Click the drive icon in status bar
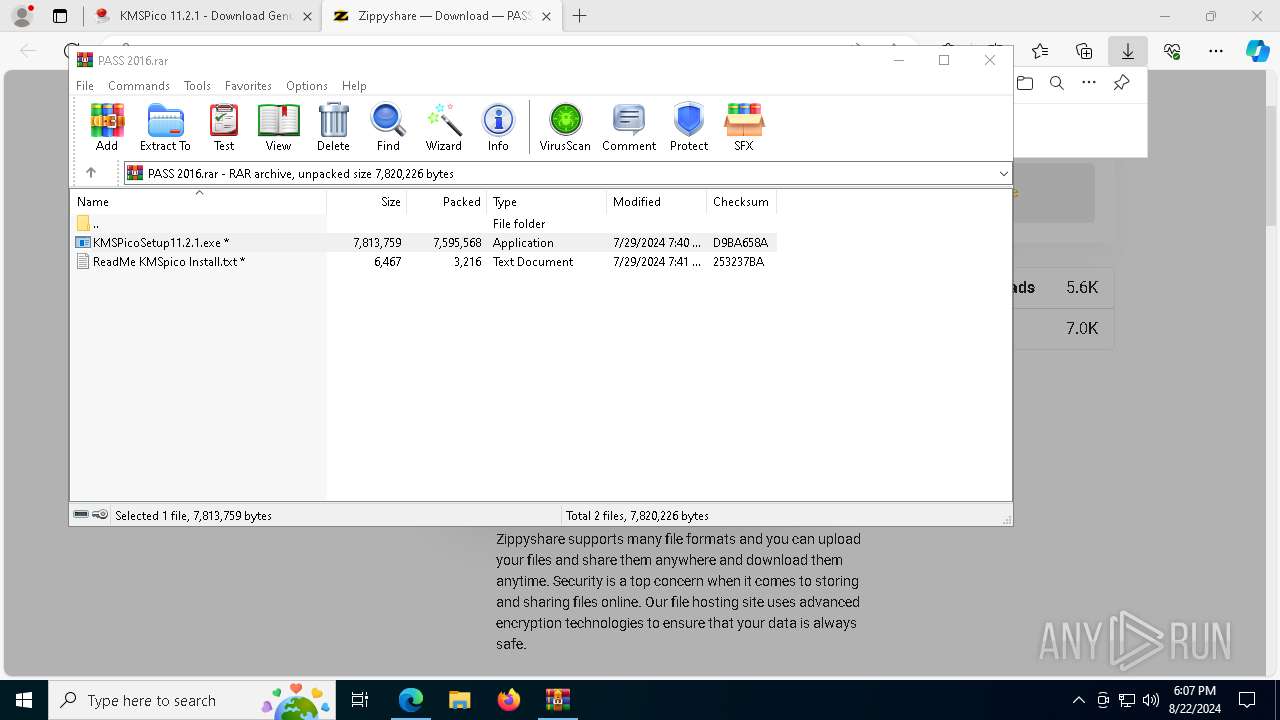This screenshot has height=720, width=1280. (81, 515)
